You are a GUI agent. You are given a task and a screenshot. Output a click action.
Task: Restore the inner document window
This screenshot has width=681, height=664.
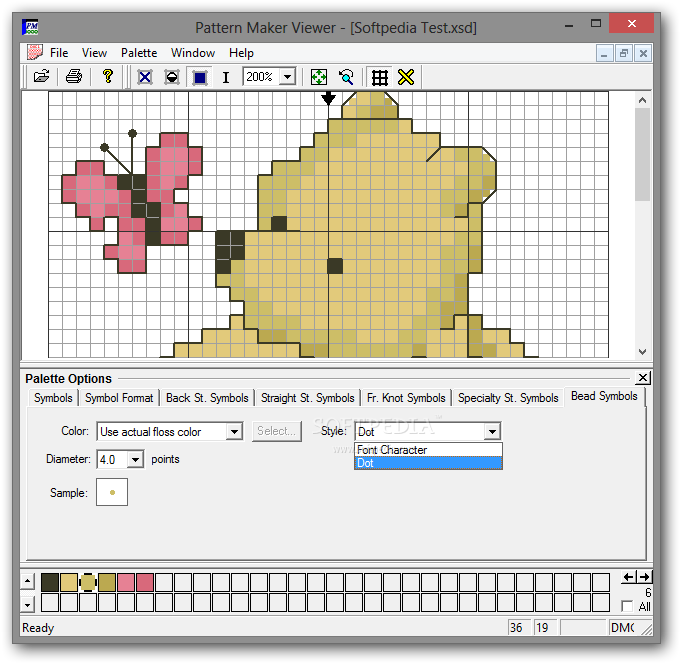(x=624, y=53)
